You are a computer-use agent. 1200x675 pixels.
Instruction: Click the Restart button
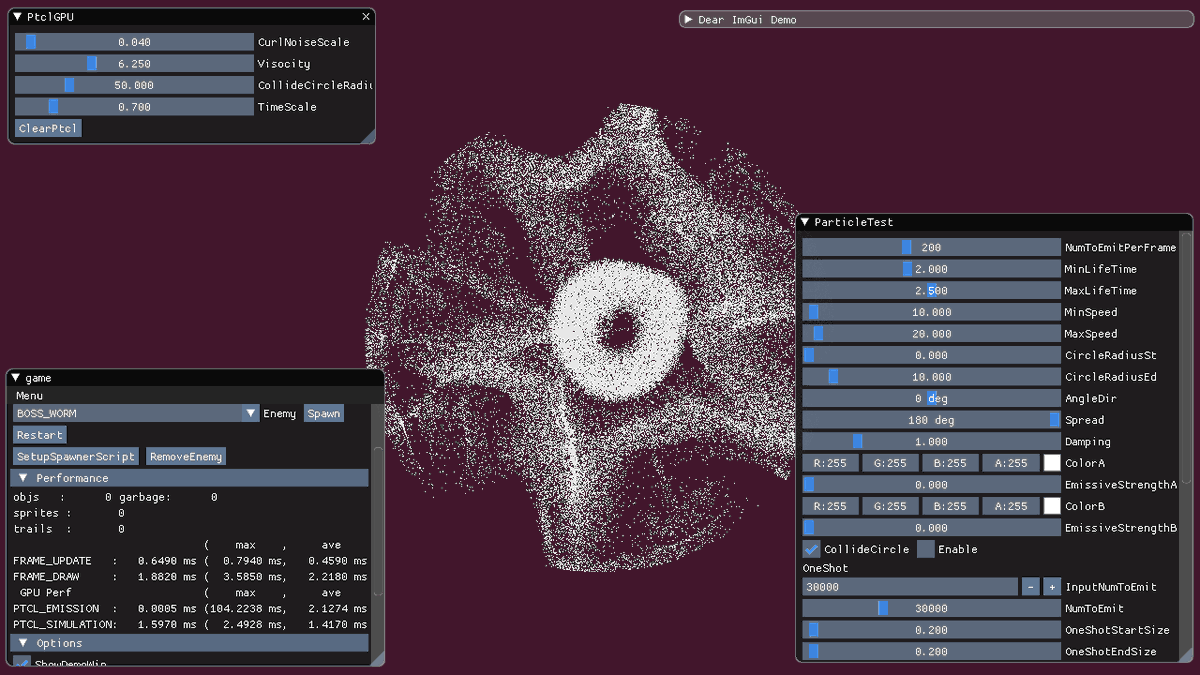pos(40,435)
